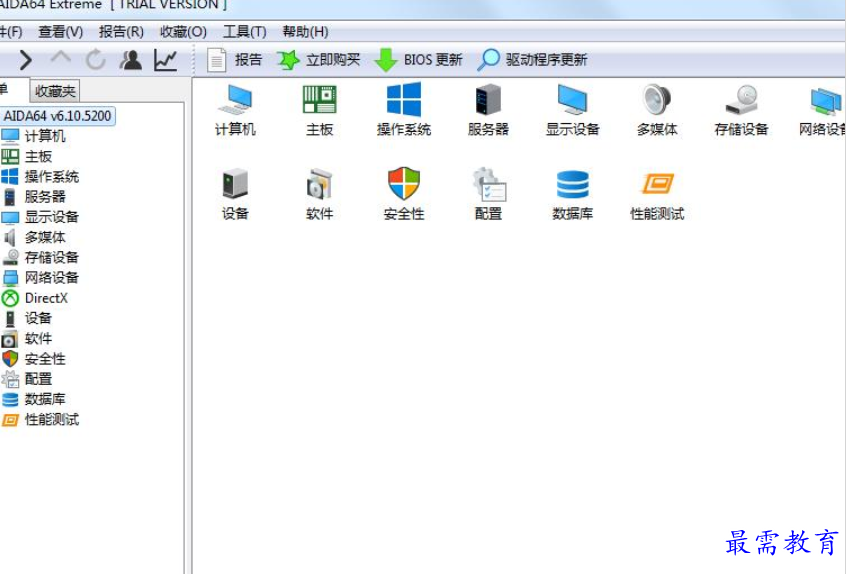Select 操作系统 in the left tree
Image resolution: width=847 pixels, height=574 pixels.
[40, 177]
